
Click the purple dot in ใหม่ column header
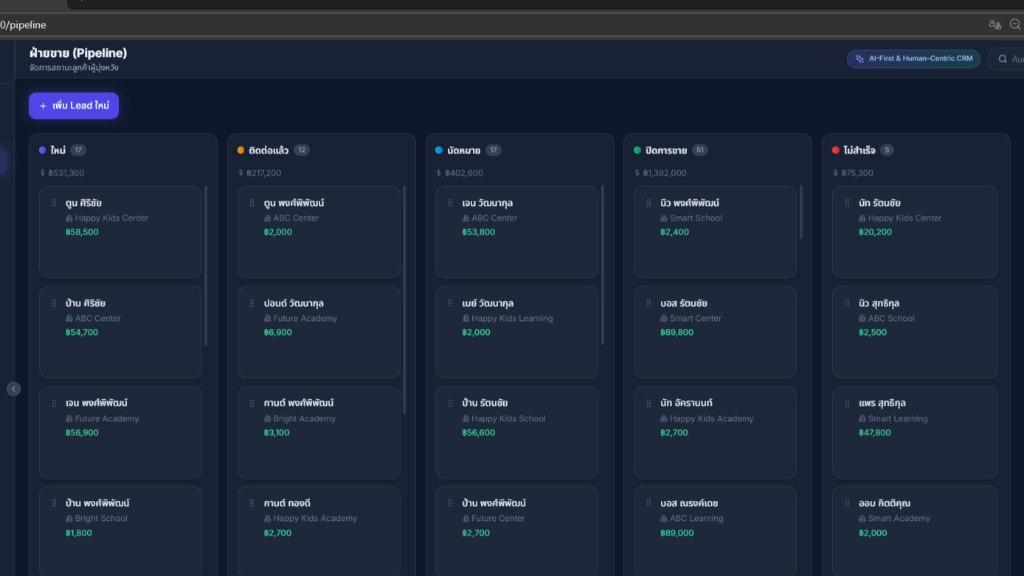[x=42, y=150]
